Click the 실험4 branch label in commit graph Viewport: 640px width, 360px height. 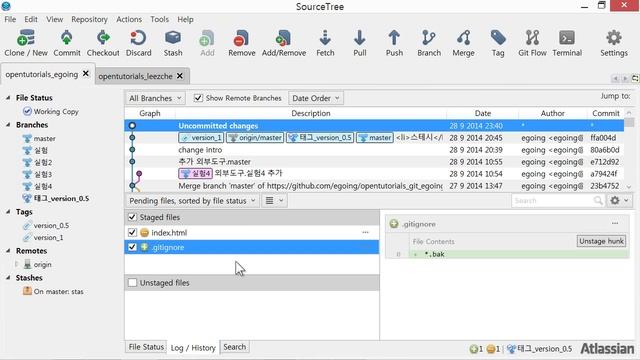[x=196, y=173]
